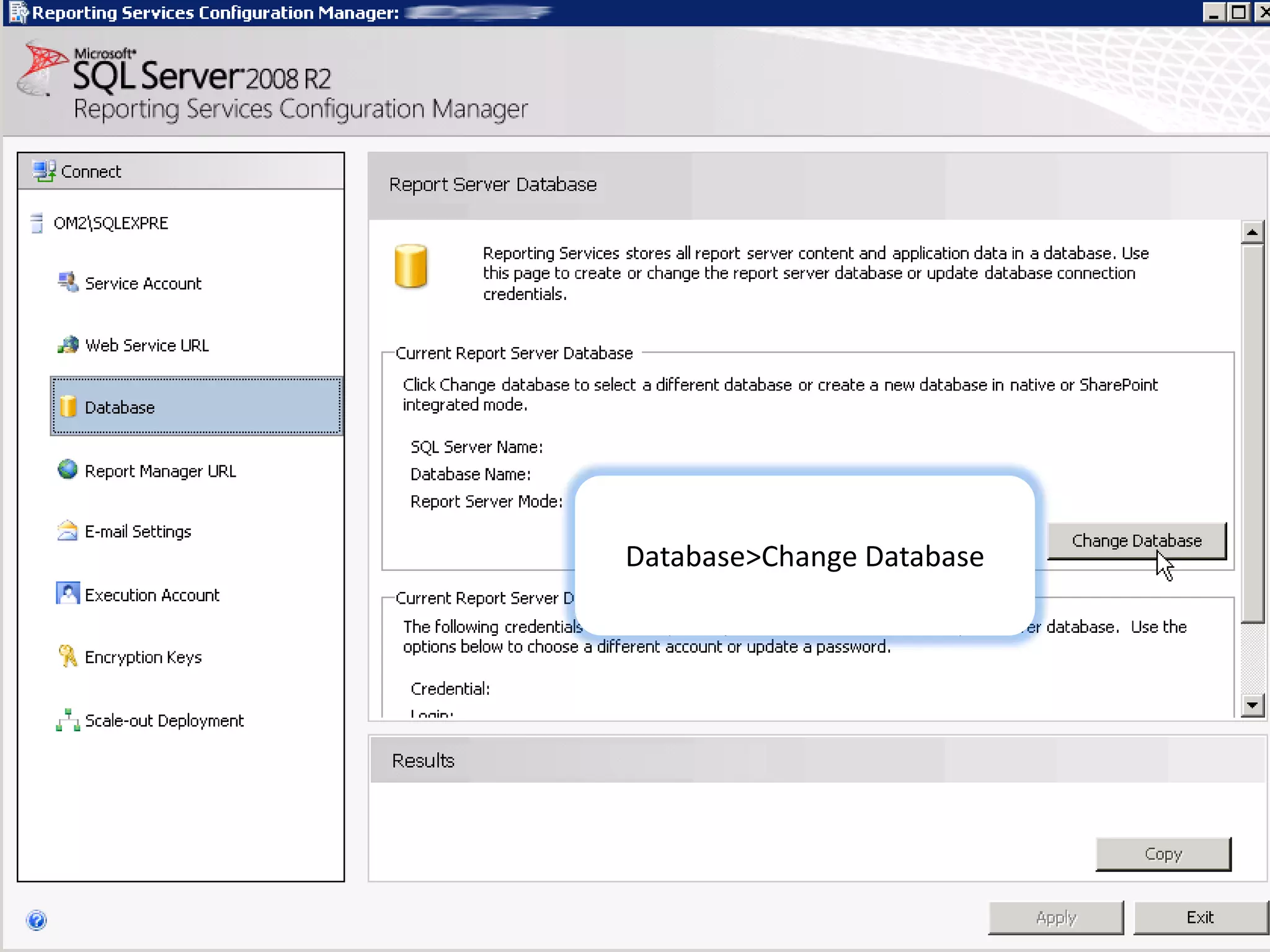Click the Database cylinder icon in sidebar

[x=68, y=407]
